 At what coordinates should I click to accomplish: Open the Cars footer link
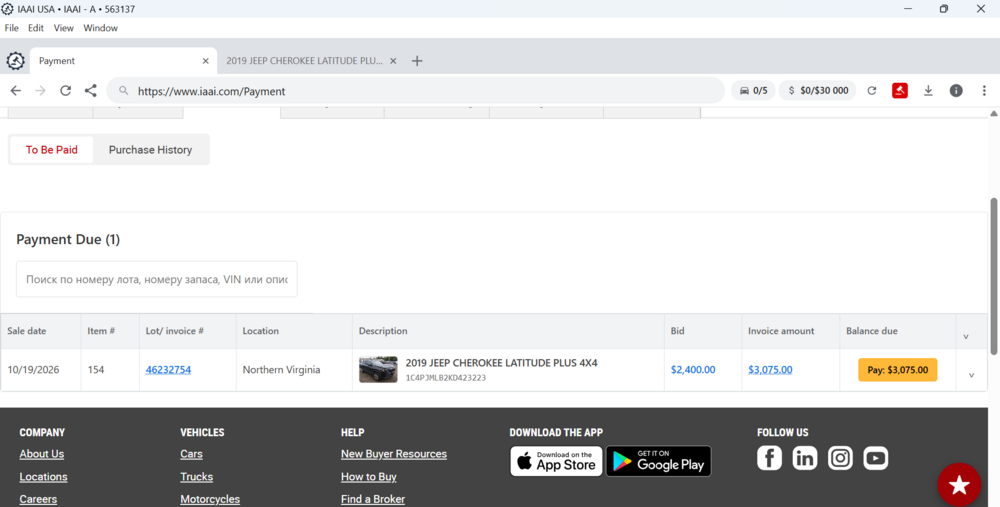pos(191,454)
